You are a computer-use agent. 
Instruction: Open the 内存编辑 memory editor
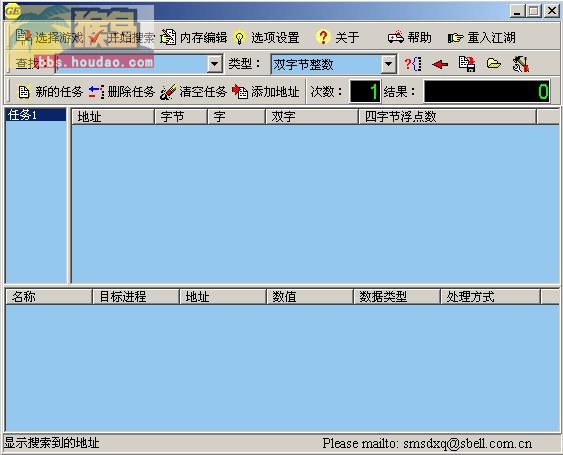[194, 37]
